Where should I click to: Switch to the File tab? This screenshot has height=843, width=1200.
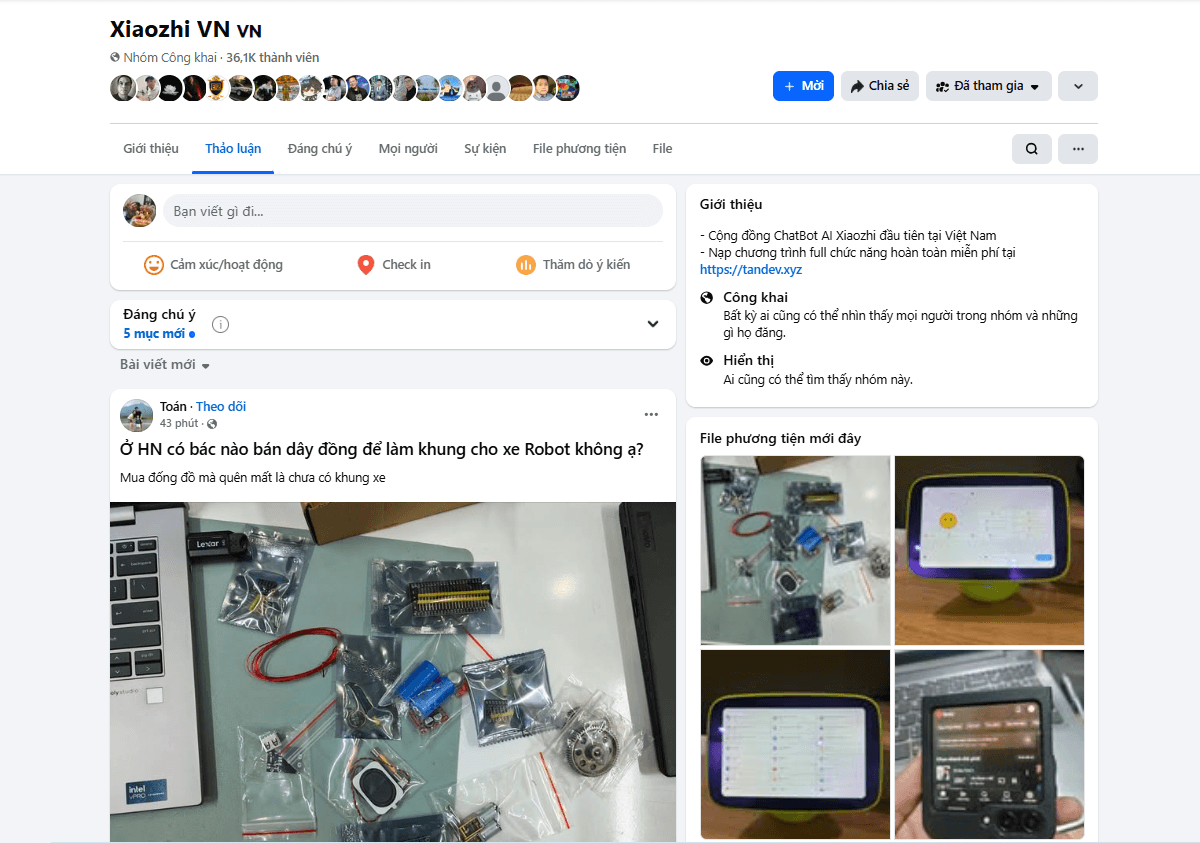(x=662, y=149)
